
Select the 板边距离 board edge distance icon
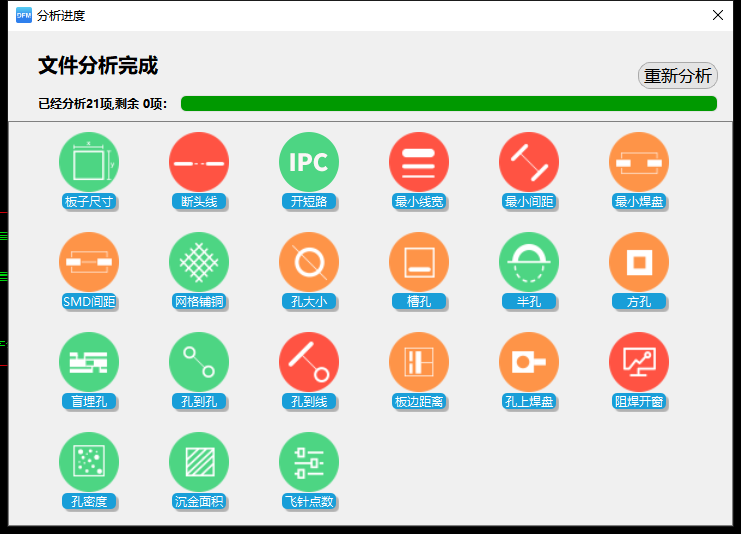tap(419, 362)
